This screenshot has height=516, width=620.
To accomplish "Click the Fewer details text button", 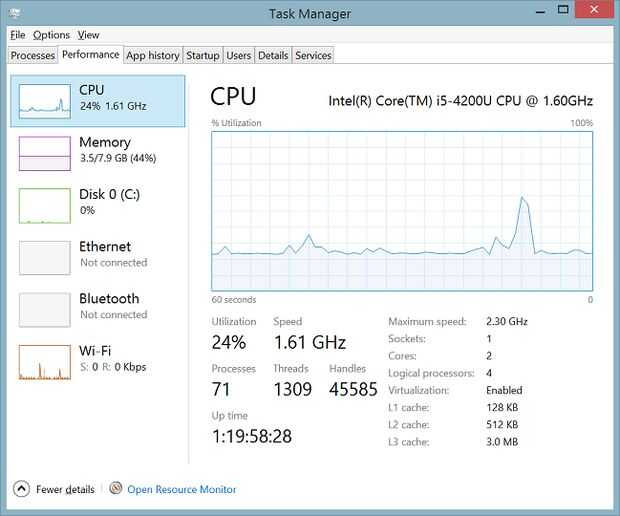I will tap(65, 490).
